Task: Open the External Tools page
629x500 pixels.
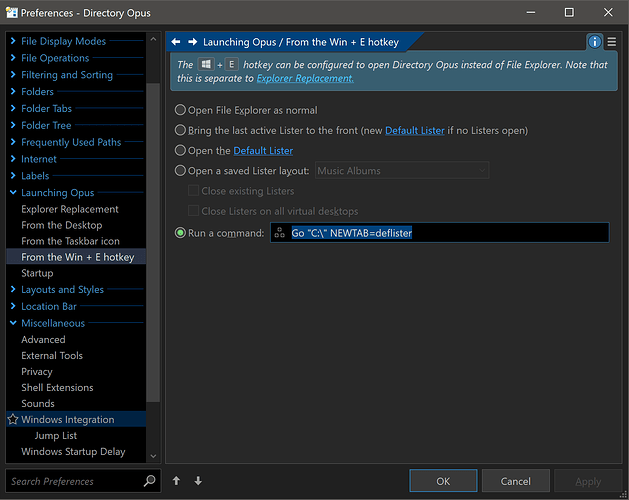Action: click(52, 356)
